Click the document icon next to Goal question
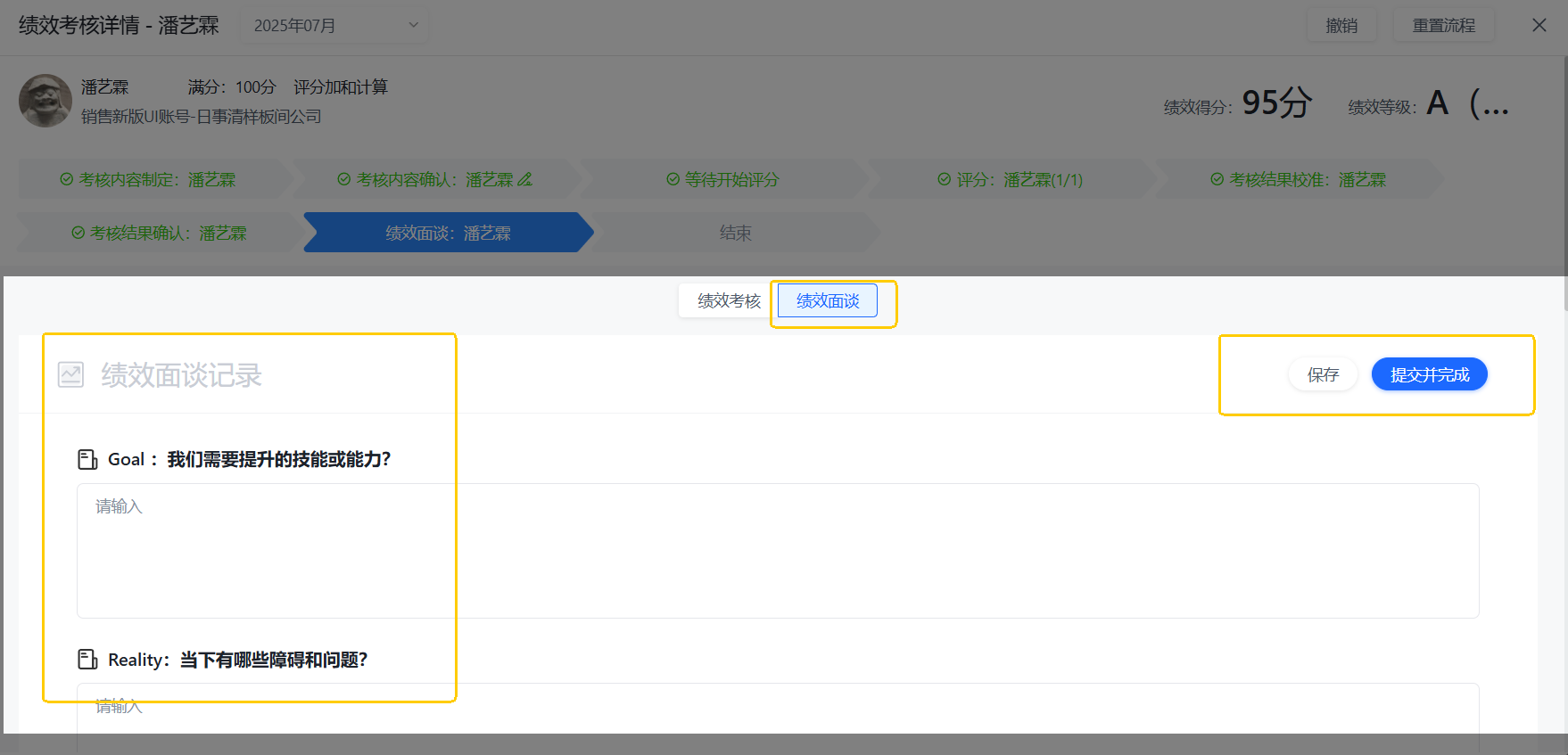 87,459
